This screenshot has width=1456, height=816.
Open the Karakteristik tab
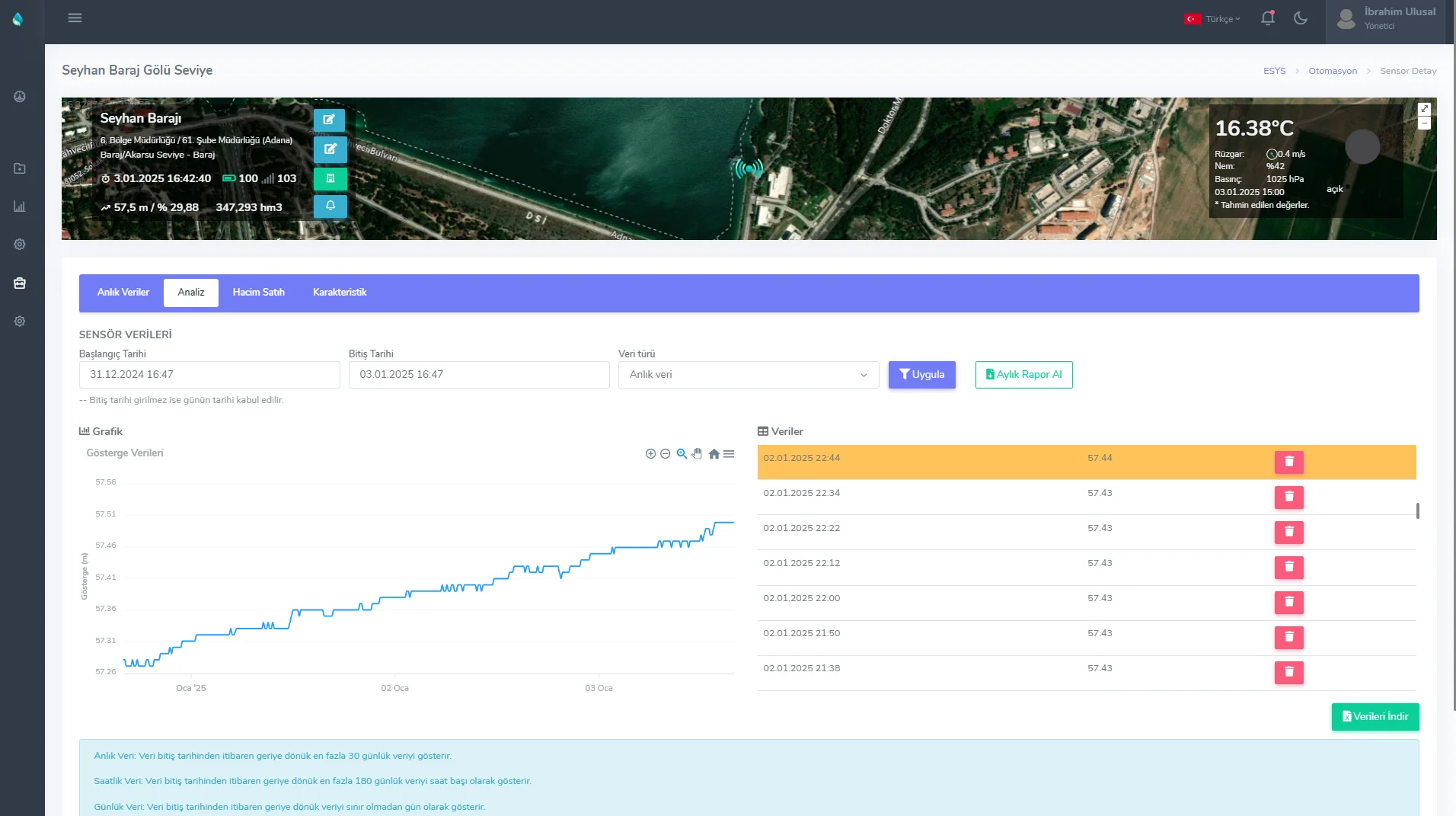pos(340,293)
